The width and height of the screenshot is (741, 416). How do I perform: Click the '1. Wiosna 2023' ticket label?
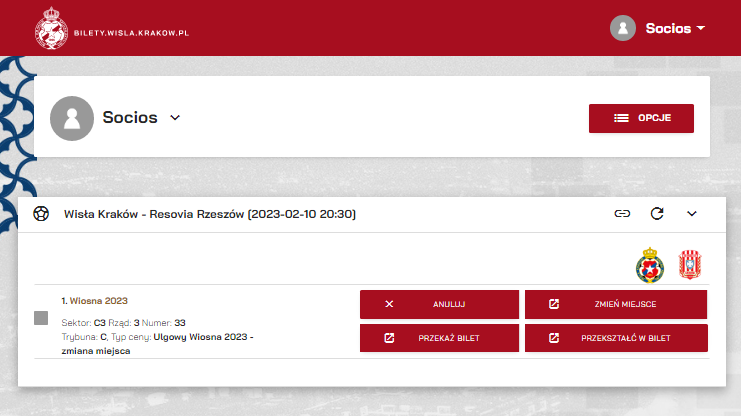(95, 301)
